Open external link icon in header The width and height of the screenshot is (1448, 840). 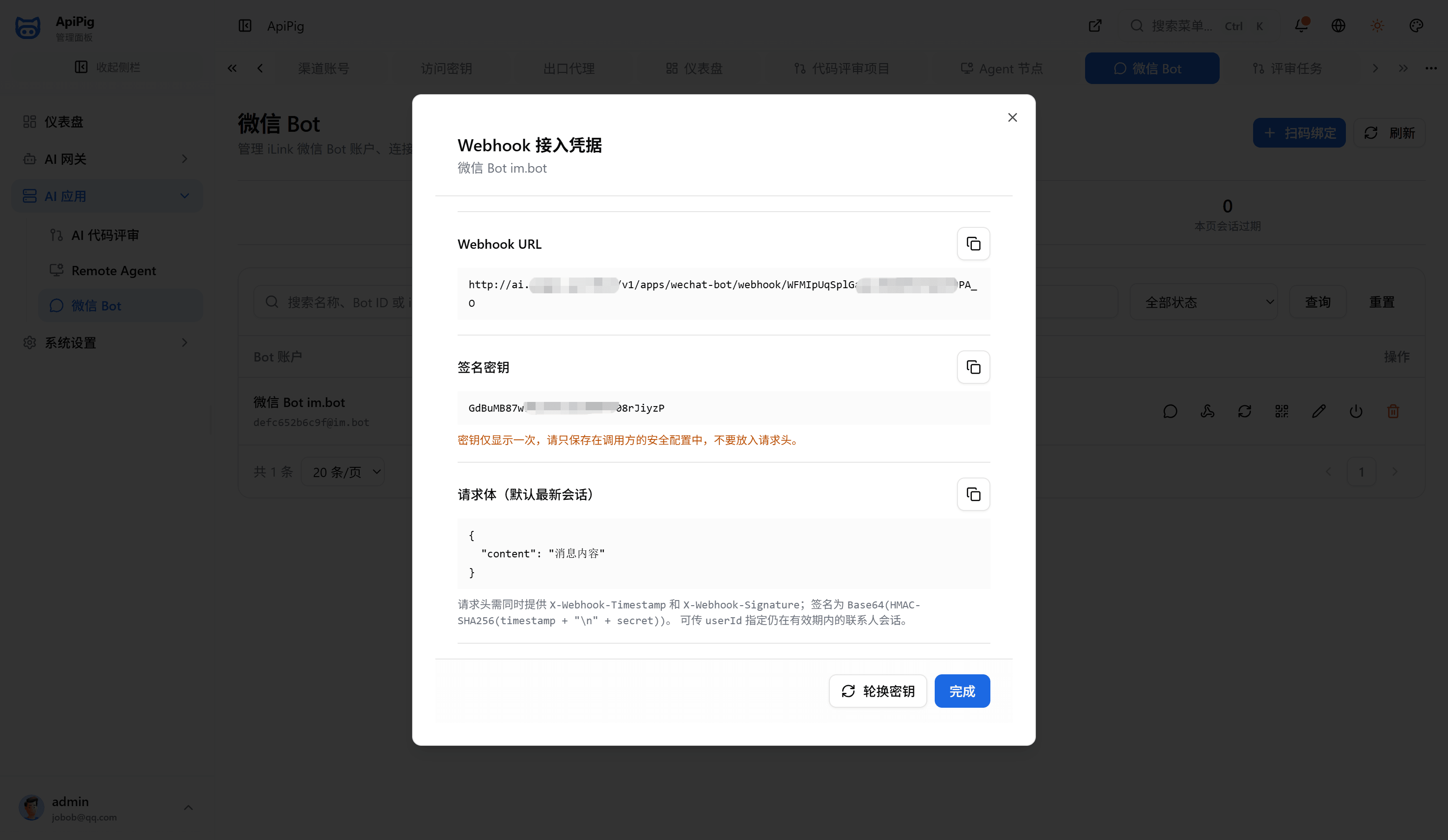tap(1095, 26)
